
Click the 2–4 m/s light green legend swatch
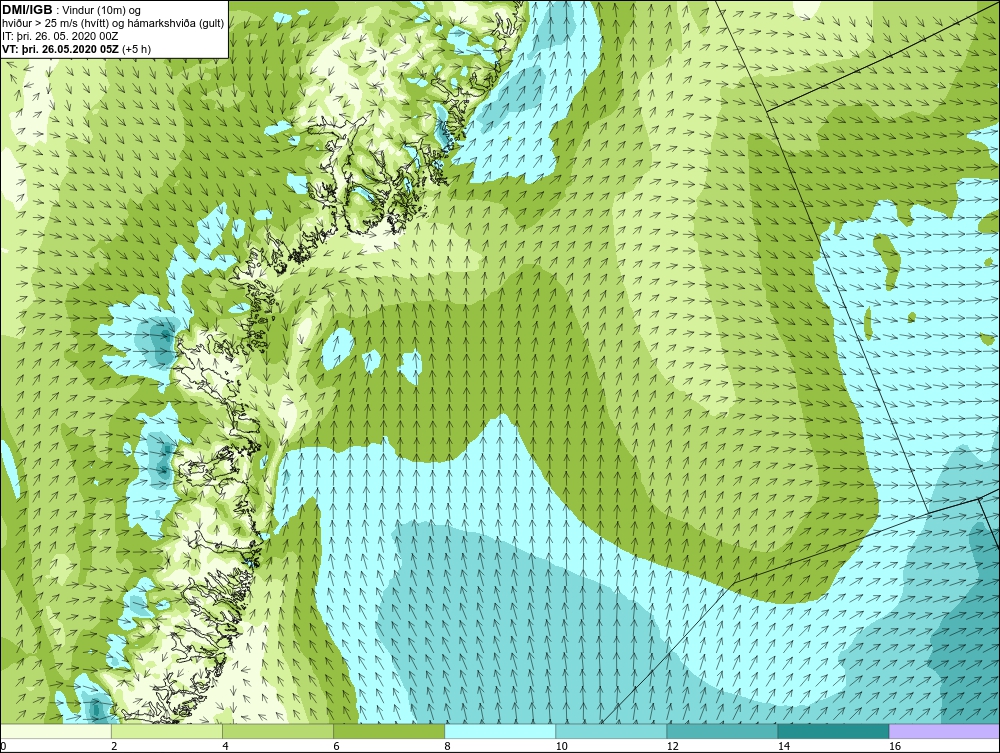(x=167, y=731)
